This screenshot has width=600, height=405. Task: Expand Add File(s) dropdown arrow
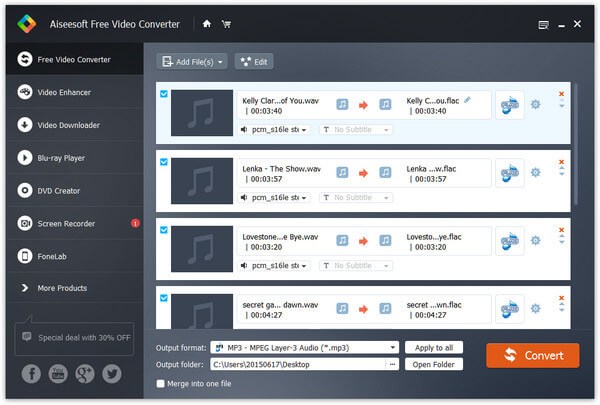[x=220, y=62]
